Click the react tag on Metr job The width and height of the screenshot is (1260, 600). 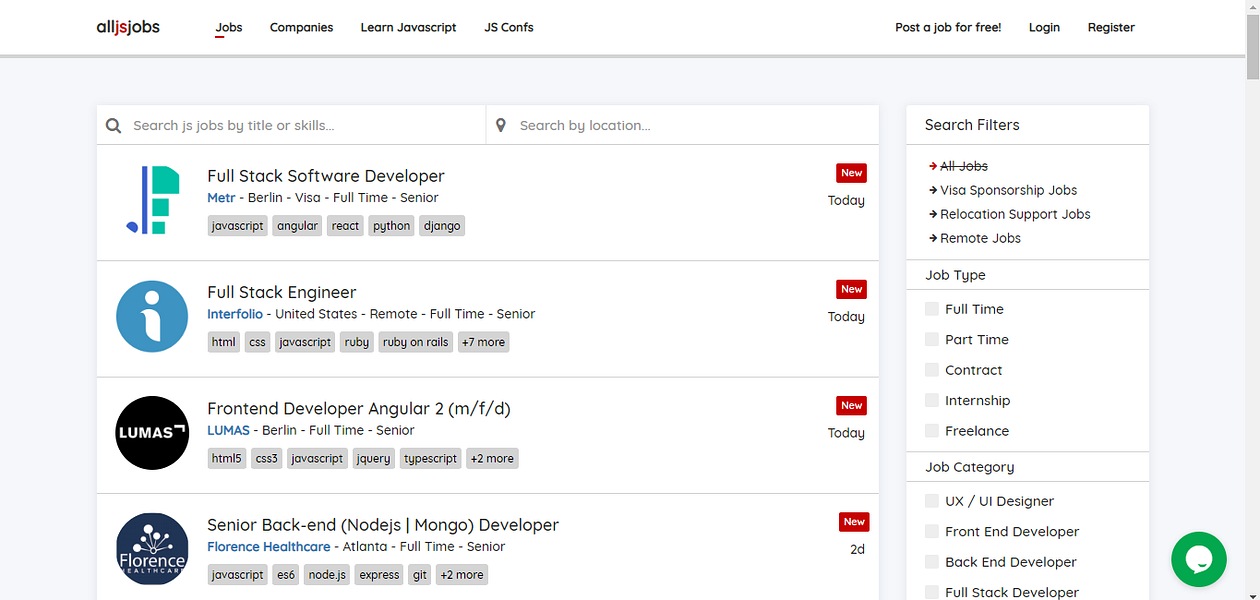pos(345,226)
